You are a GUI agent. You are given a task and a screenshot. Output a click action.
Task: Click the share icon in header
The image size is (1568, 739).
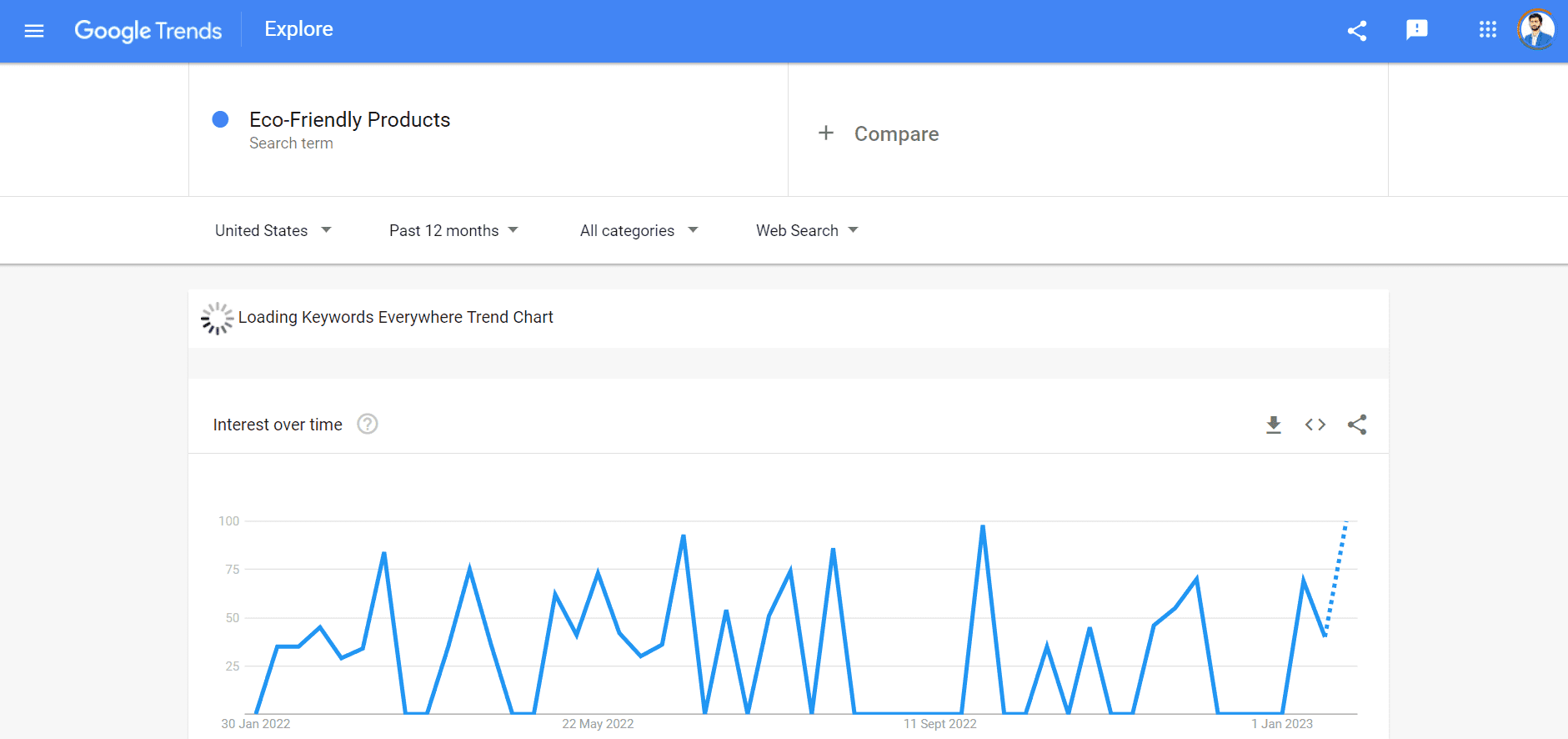pos(1357,31)
